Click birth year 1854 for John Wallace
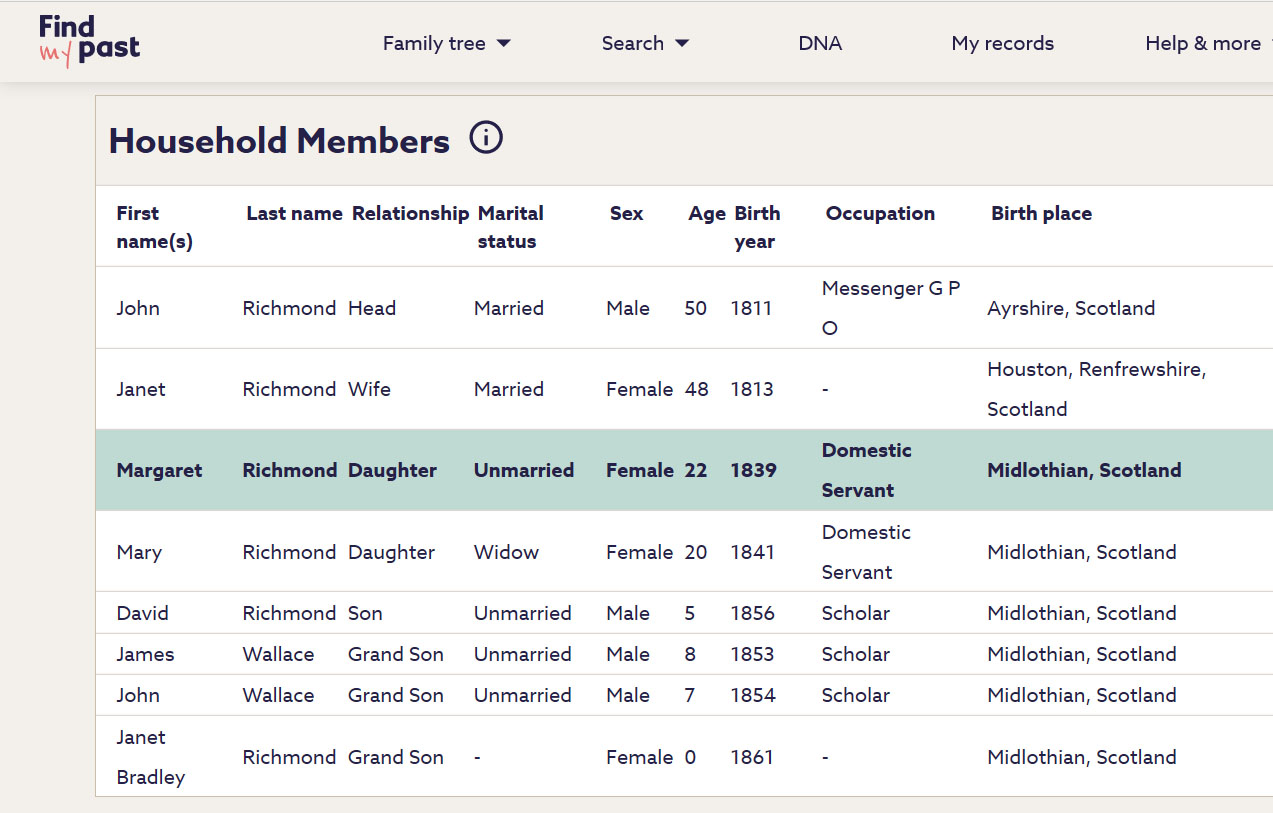 [753, 695]
